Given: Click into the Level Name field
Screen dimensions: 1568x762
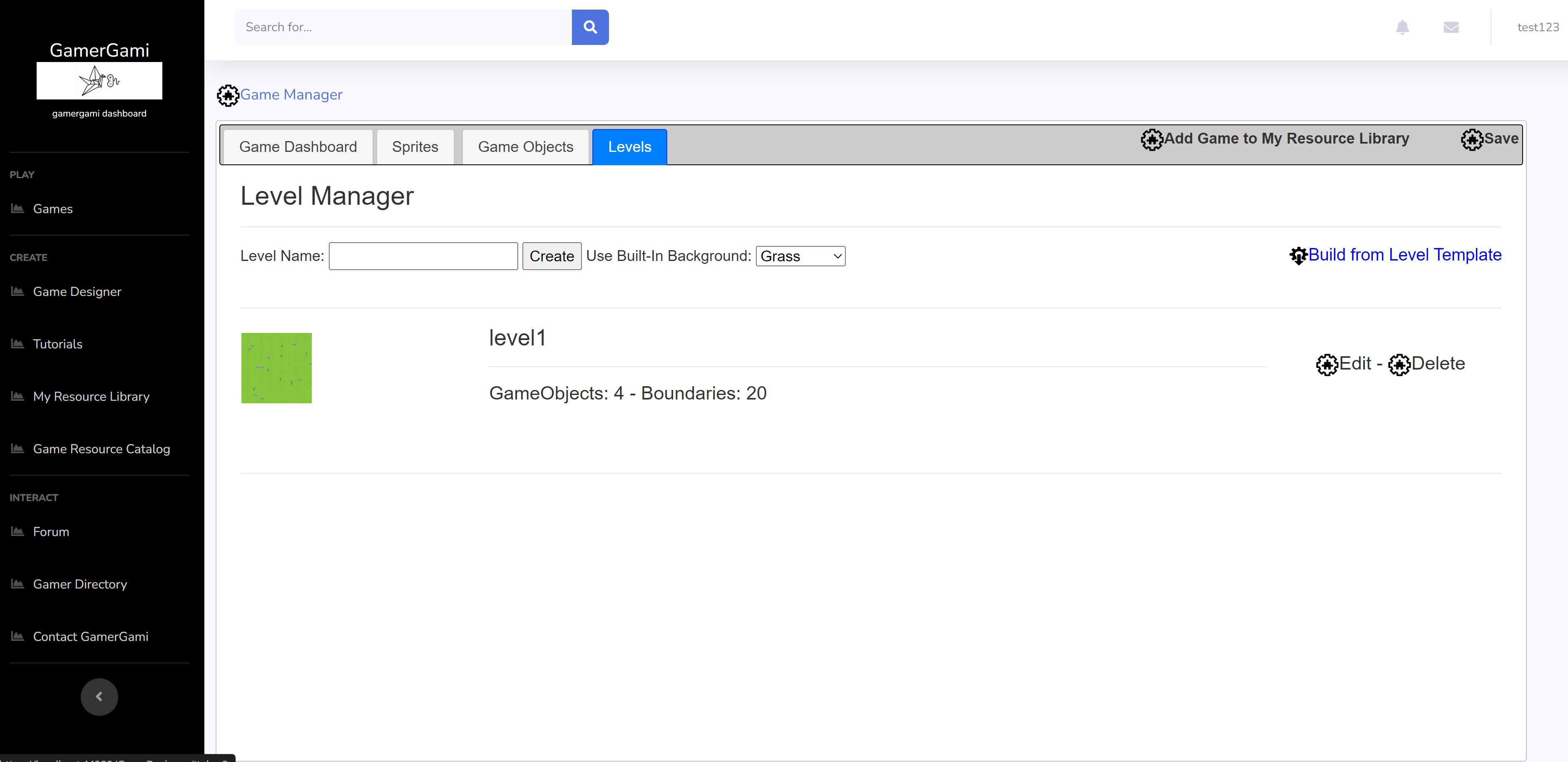Looking at the screenshot, I should point(423,256).
